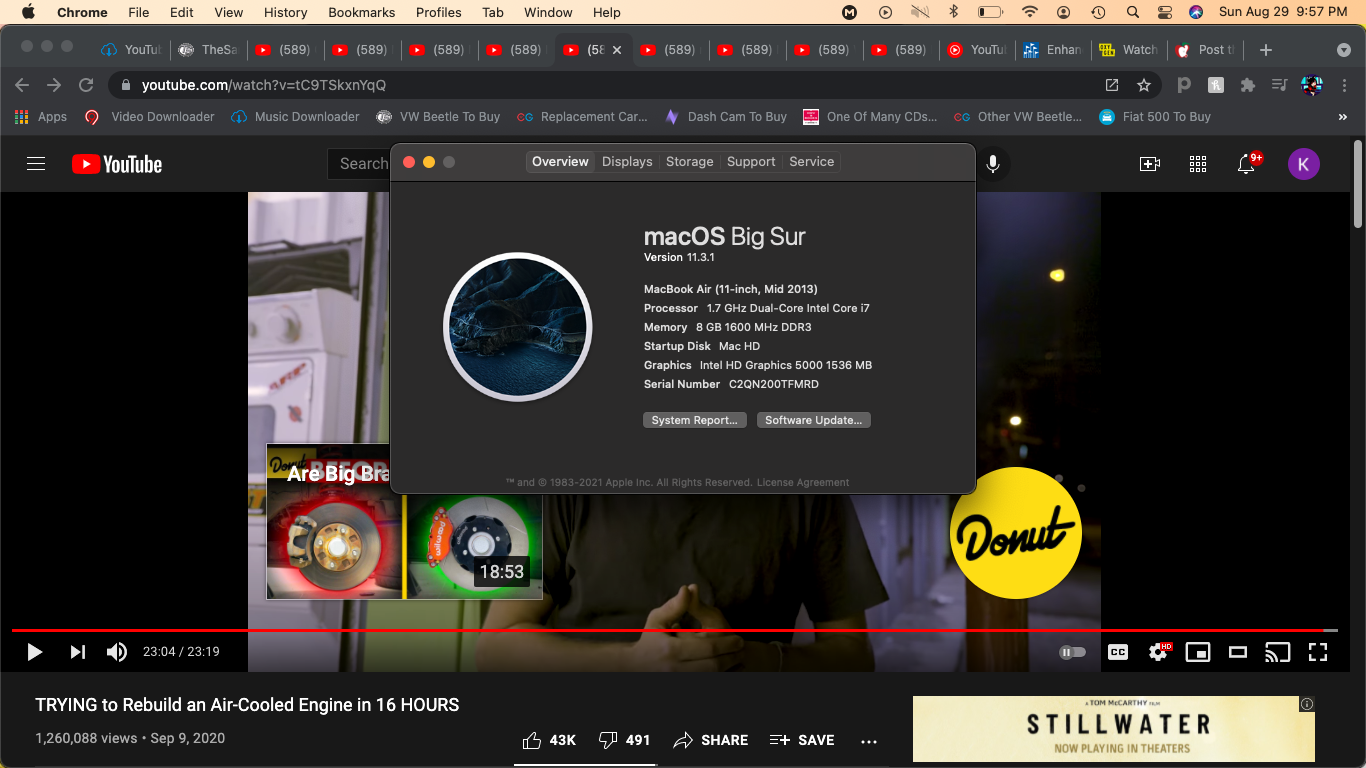
Task: Save video to a playlist
Action: coord(802,740)
